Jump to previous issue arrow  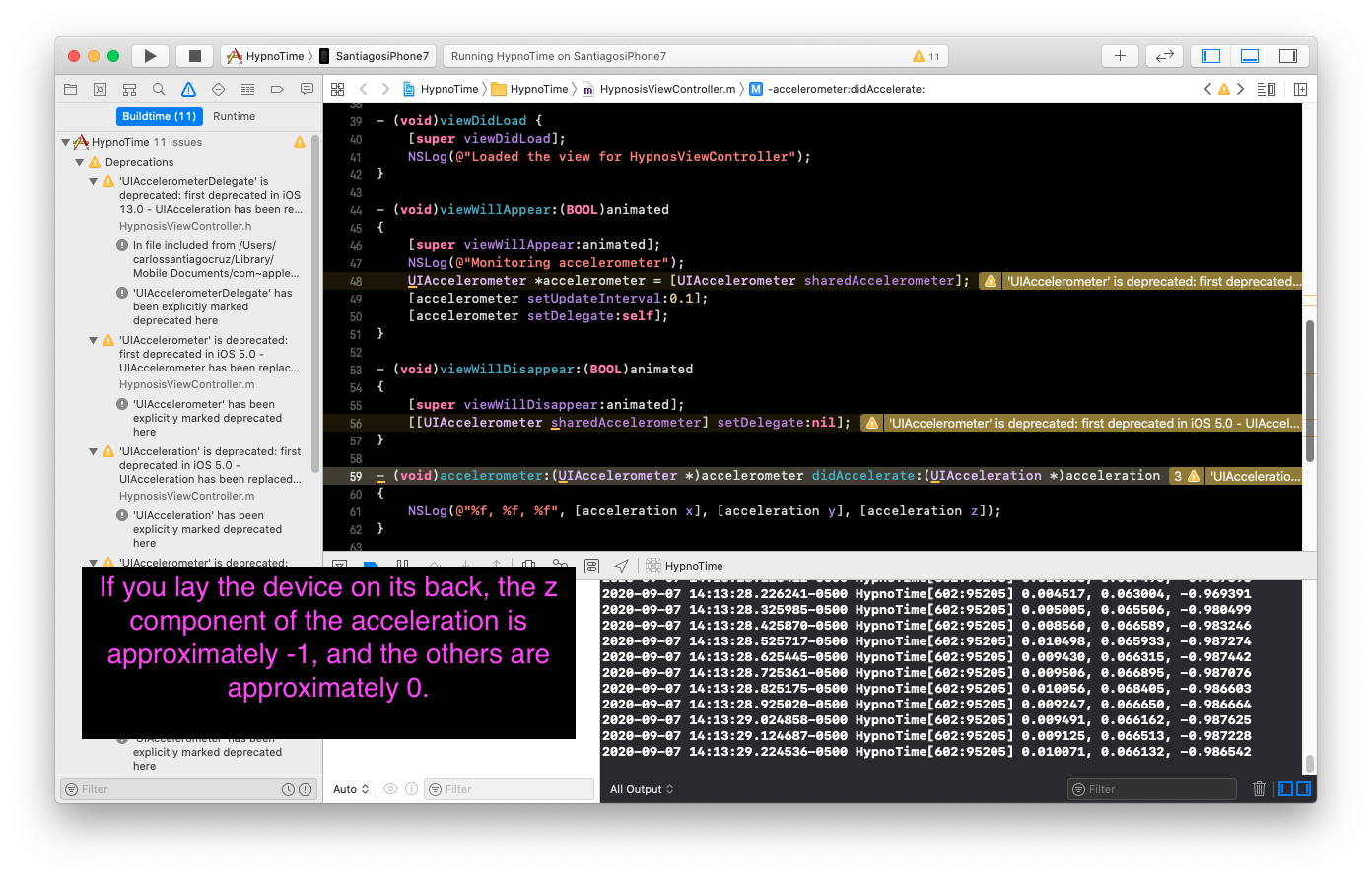click(x=1208, y=89)
